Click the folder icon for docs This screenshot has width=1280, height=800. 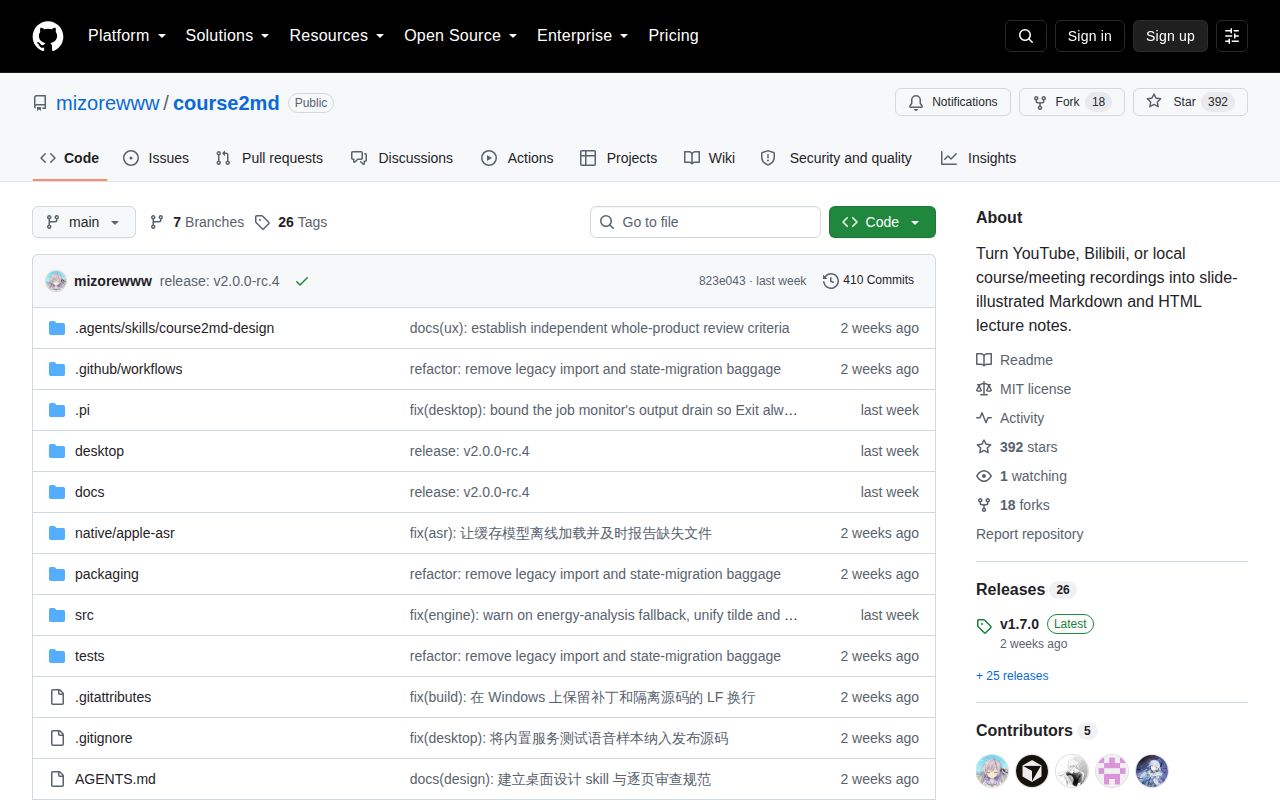pyautogui.click(x=57, y=492)
